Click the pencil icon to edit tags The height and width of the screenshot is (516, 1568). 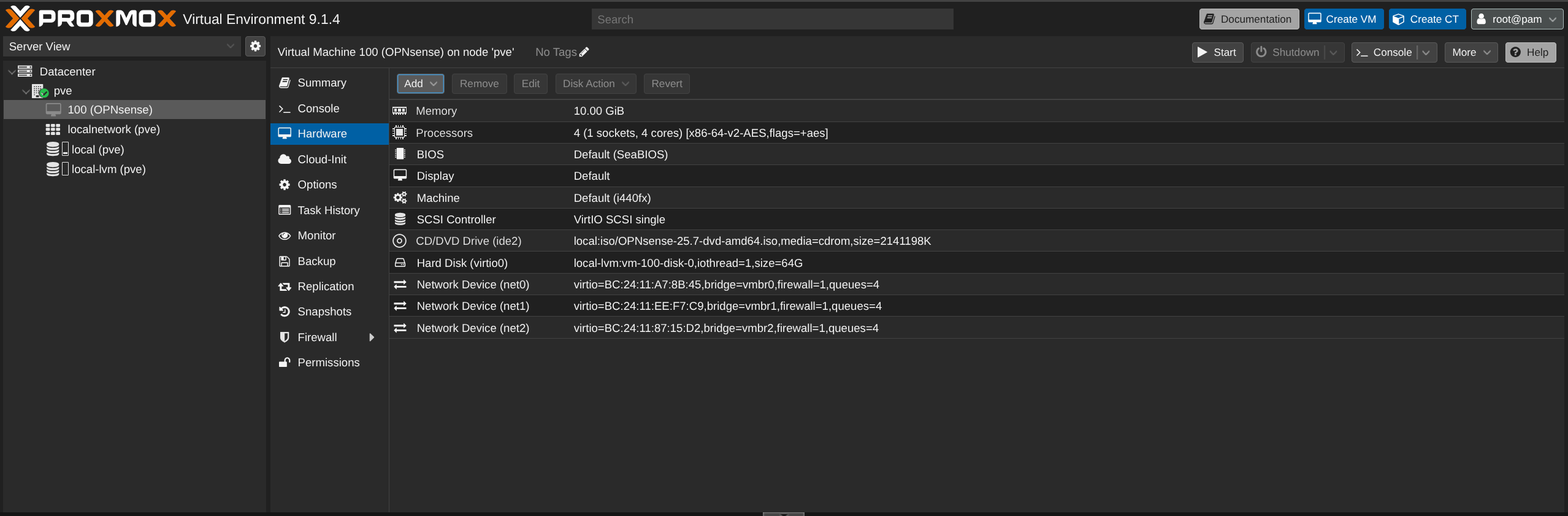point(584,52)
